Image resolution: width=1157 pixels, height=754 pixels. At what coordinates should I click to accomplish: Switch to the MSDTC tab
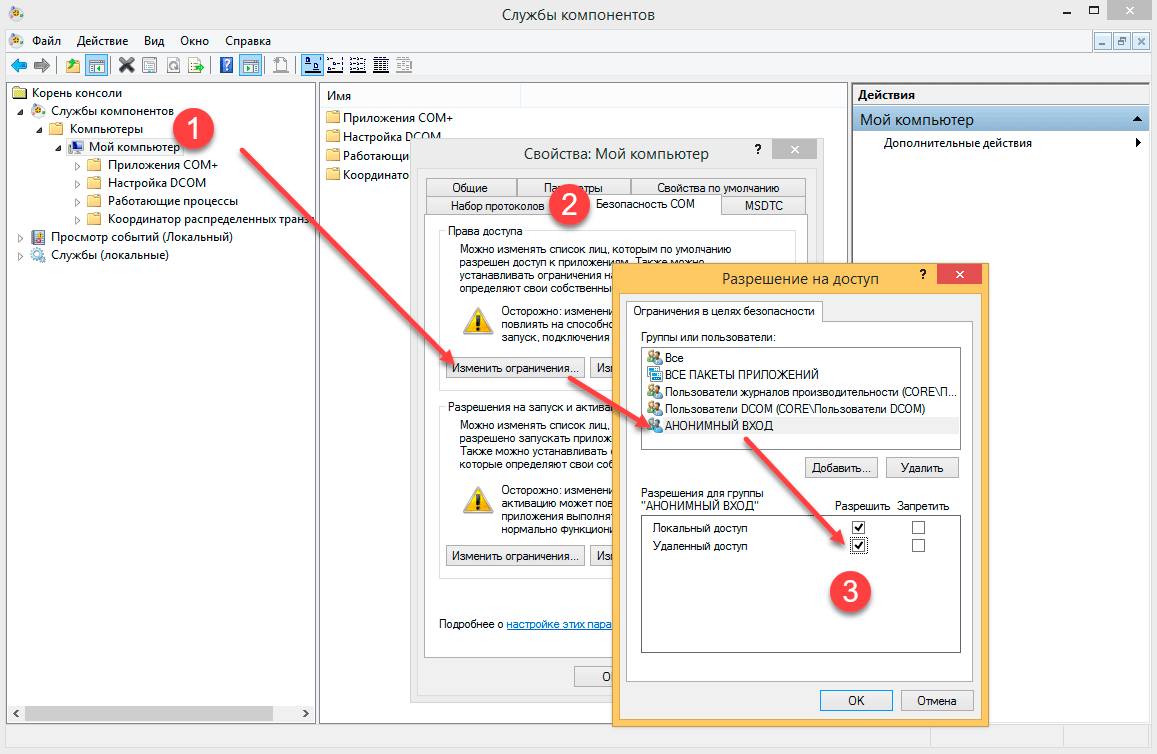pyautogui.click(x=764, y=205)
